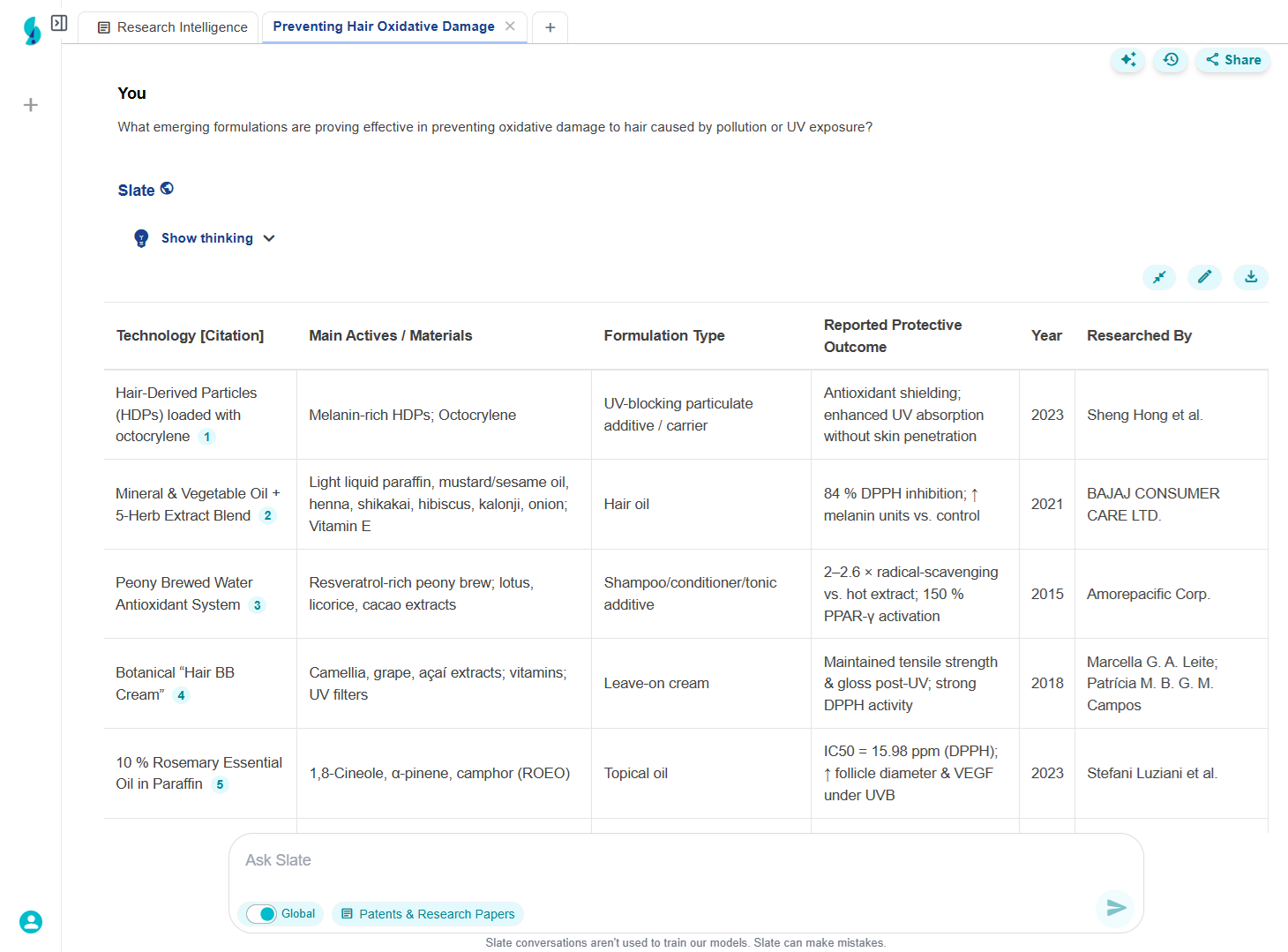Open citation 1 for Hair-Derived Particles

(207, 437)
